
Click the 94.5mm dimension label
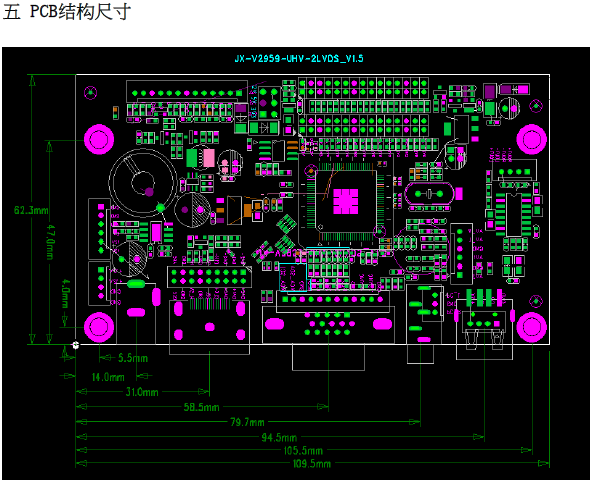point(279,438)
